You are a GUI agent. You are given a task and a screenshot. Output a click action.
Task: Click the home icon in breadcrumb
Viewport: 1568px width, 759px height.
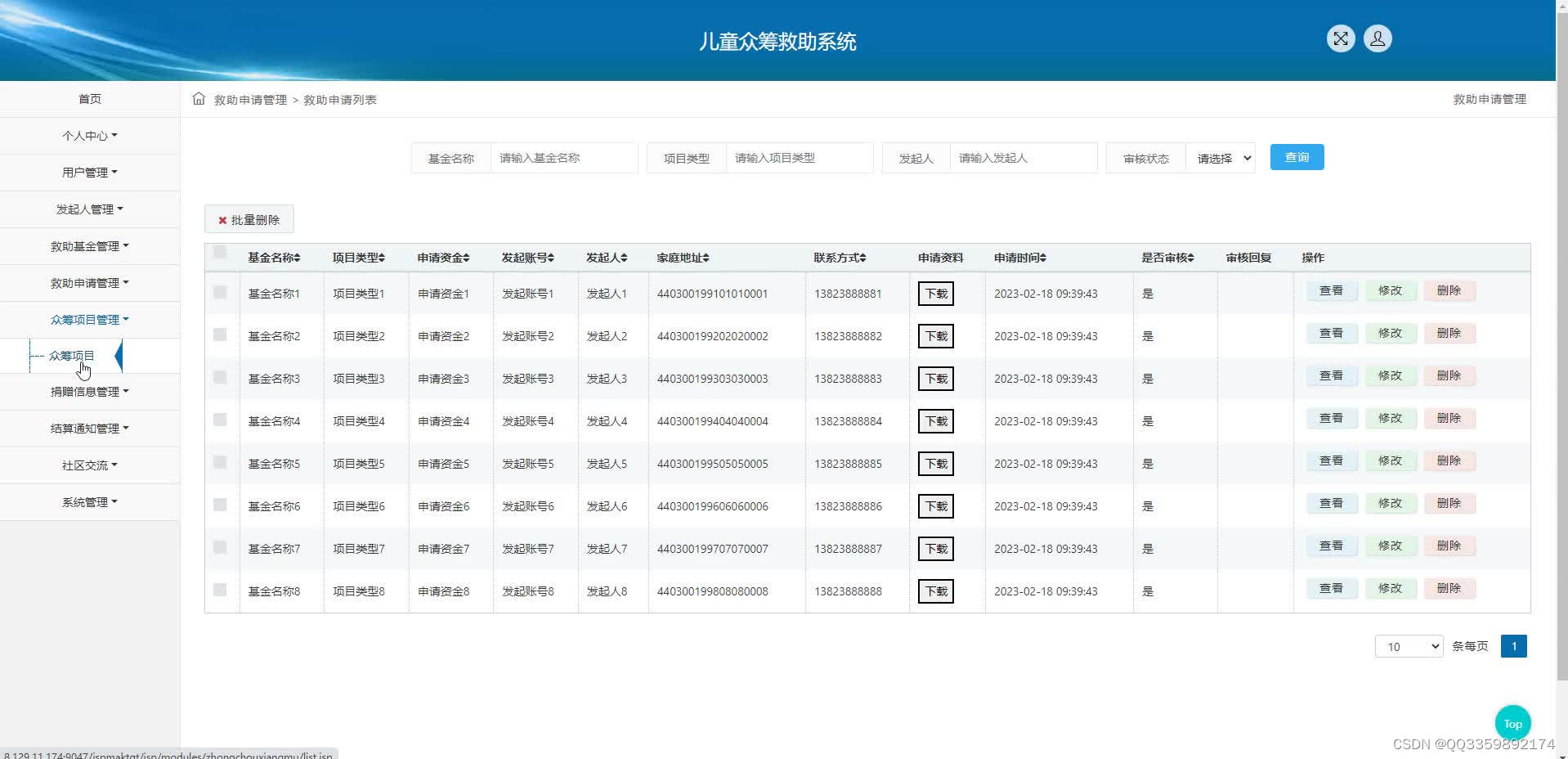point(199,99)
